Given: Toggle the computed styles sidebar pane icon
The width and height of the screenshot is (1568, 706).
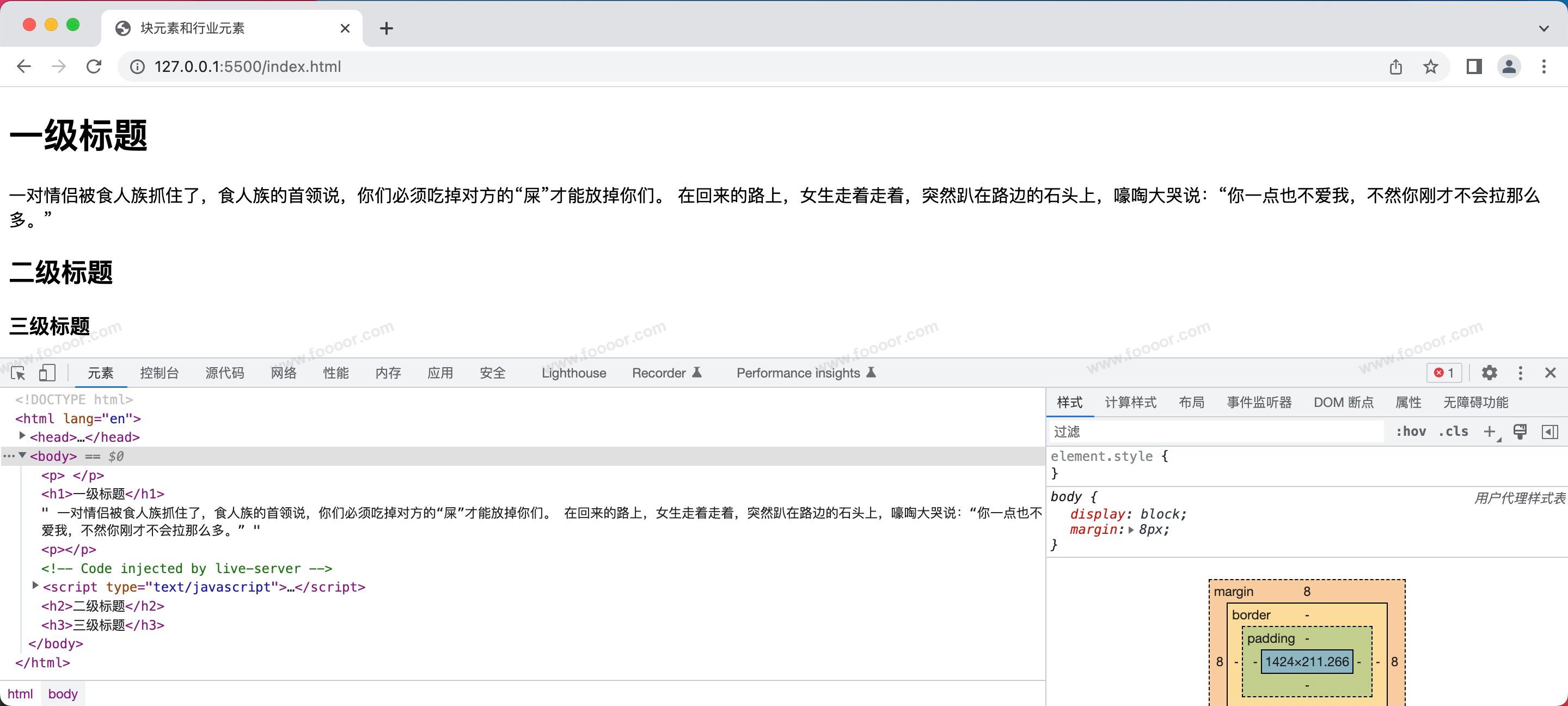Looking at the screenshot, I should [x=1549, y=431].
